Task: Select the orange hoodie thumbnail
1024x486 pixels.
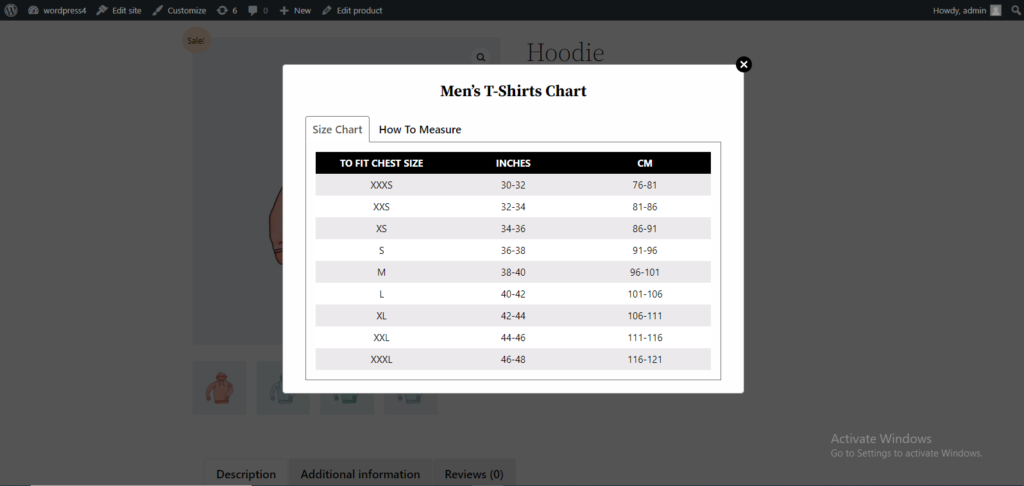Action: pyautogui.click(x=219, y=387)
